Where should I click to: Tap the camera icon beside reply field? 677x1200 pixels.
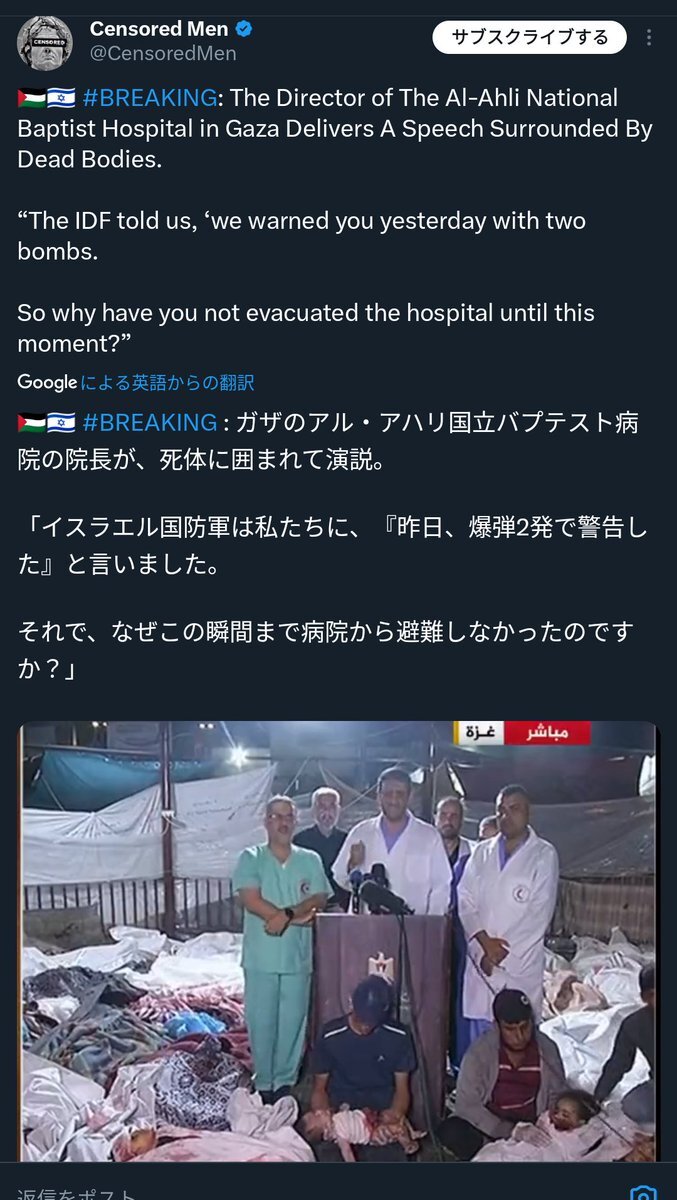(645, 1192)
